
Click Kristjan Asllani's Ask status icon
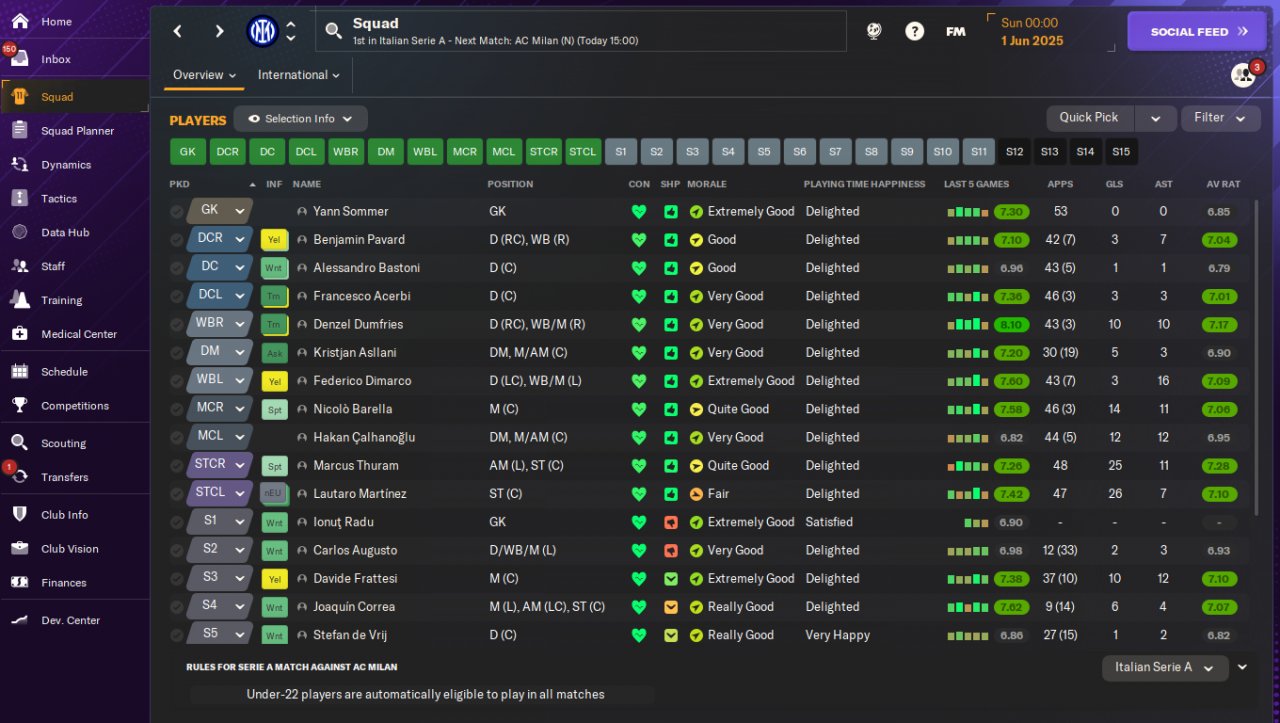[273, 353]
